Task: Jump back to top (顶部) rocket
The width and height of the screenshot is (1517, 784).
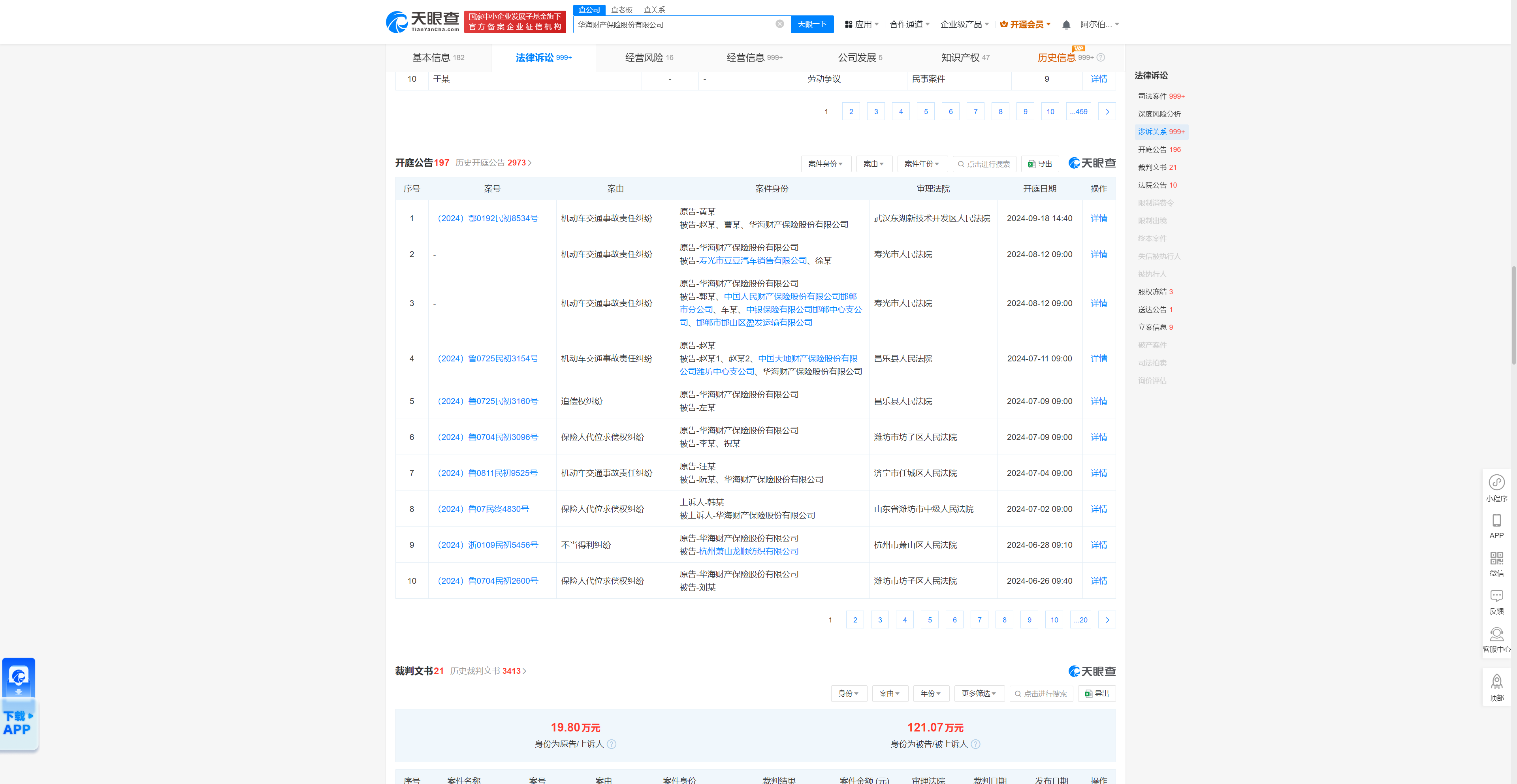Action: coord(1496,688)
